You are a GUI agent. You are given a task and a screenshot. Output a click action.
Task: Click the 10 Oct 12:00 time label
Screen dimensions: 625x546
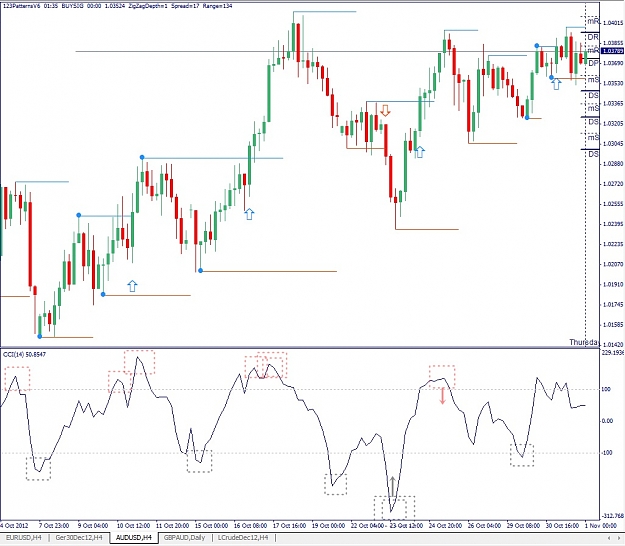click(133, 526)
